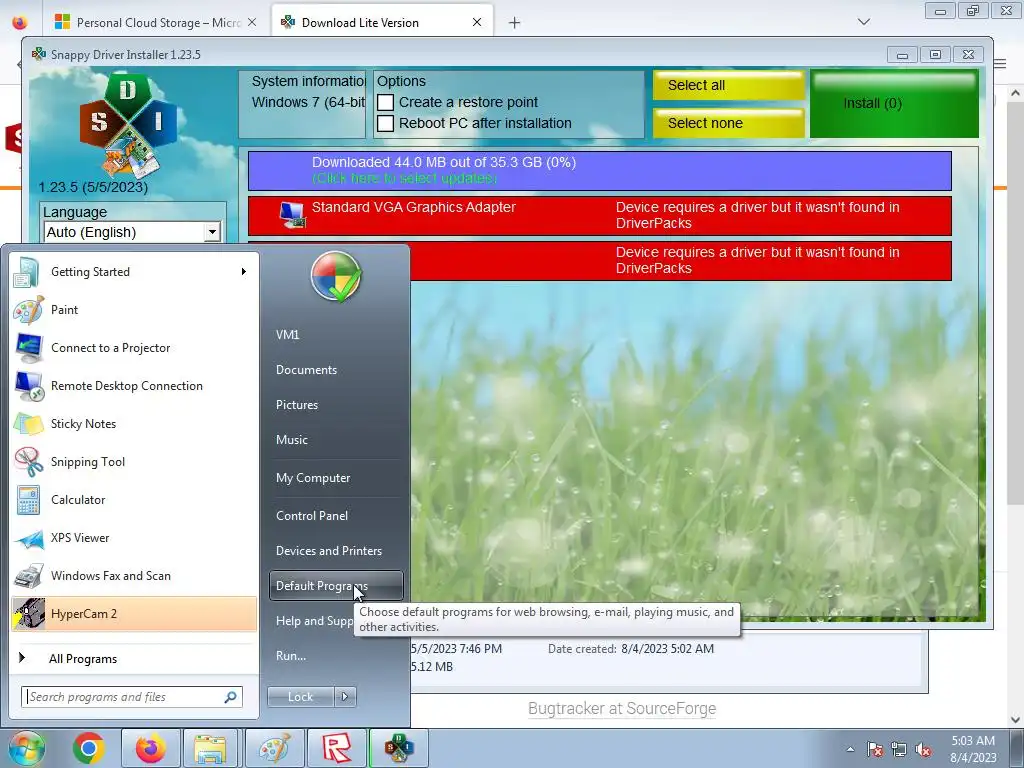Image resolution: width=1024 pixels, height=768 pixels.
Task: Click the Windows Start orb
Action: pyautogui.click(x=26, y=748)
